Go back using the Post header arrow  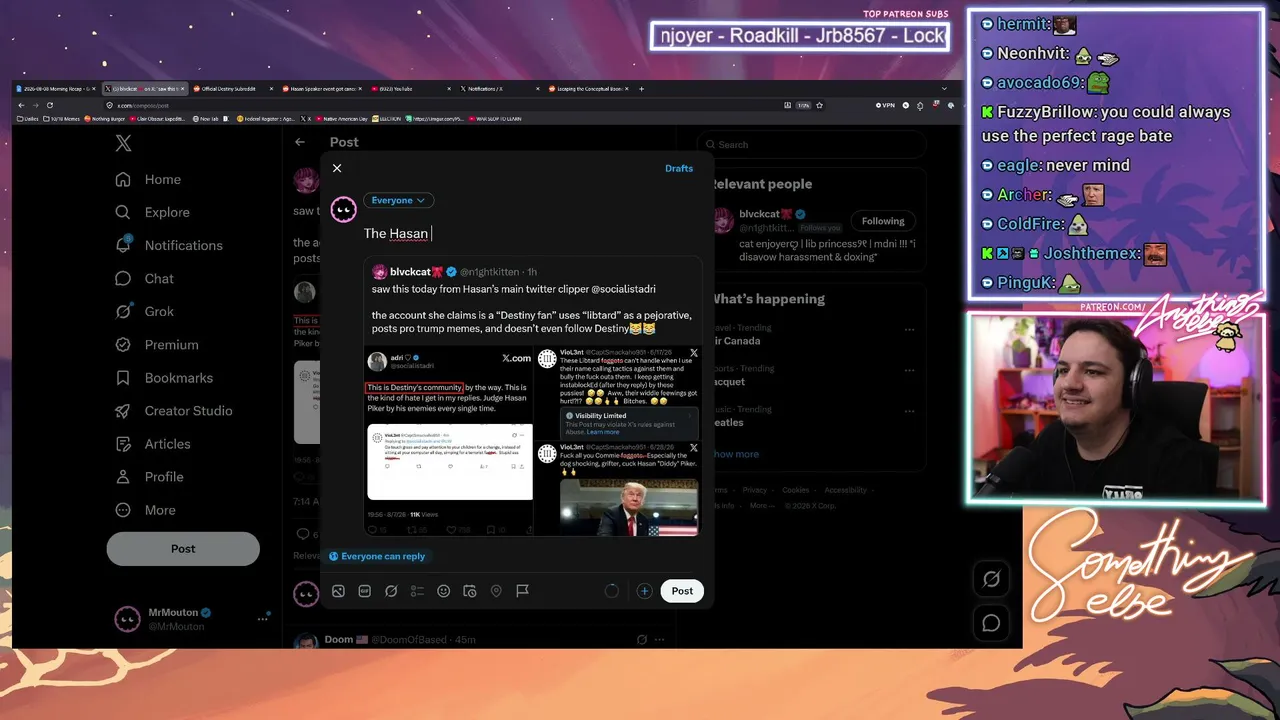[300, 142]
